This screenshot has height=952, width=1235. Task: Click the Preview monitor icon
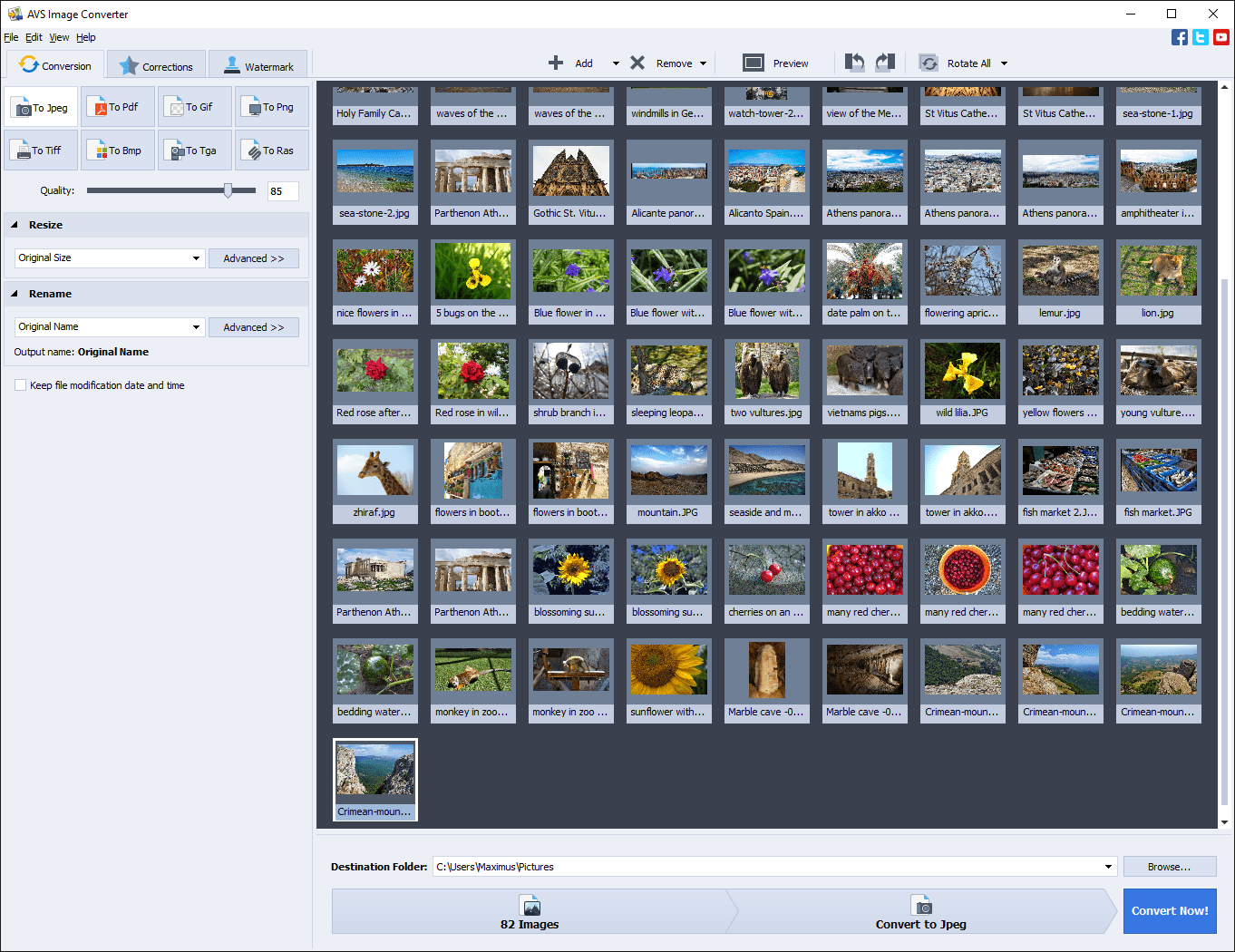click(x=754, y=63)
